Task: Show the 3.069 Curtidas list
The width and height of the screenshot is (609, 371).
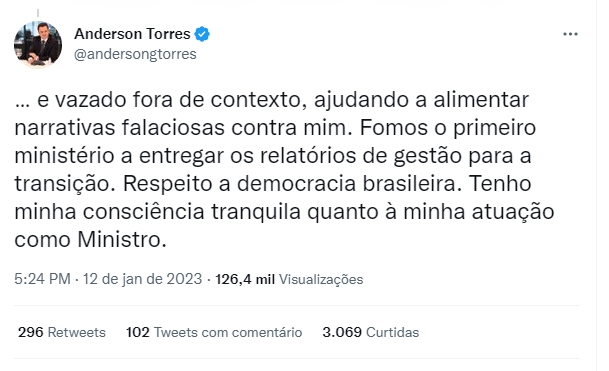Action: 371,333
